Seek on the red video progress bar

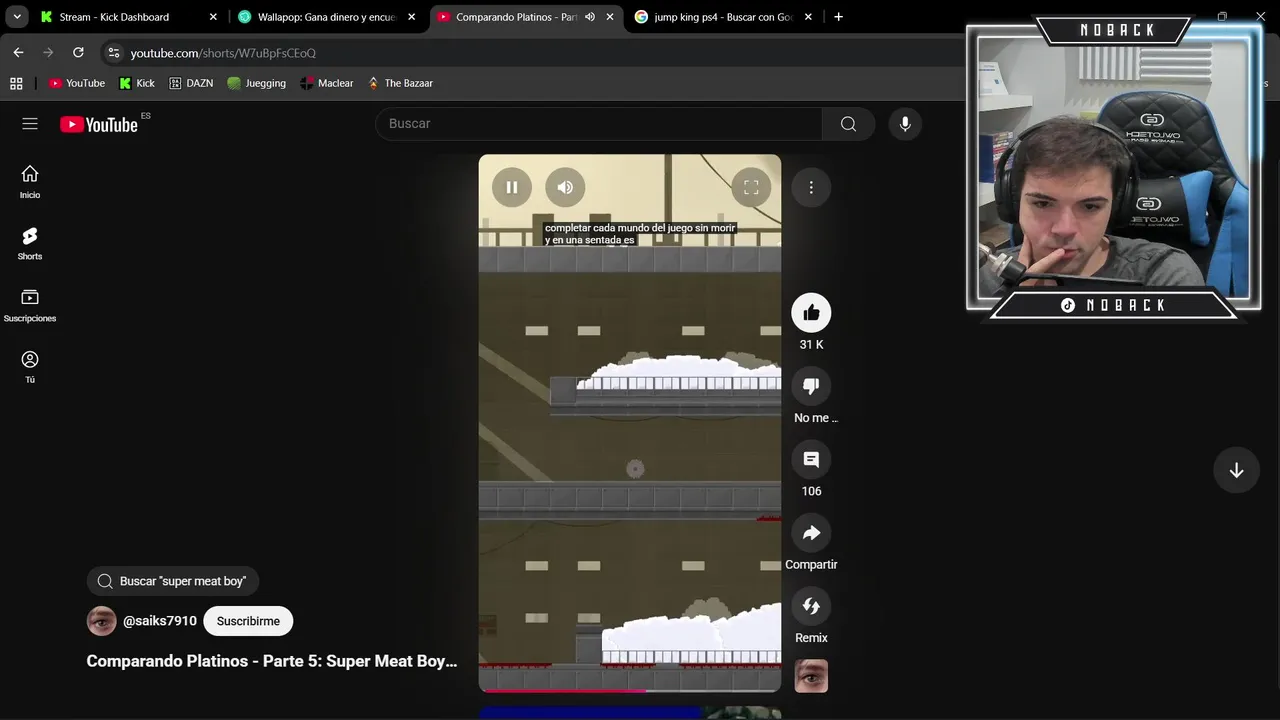click(630, 690)
